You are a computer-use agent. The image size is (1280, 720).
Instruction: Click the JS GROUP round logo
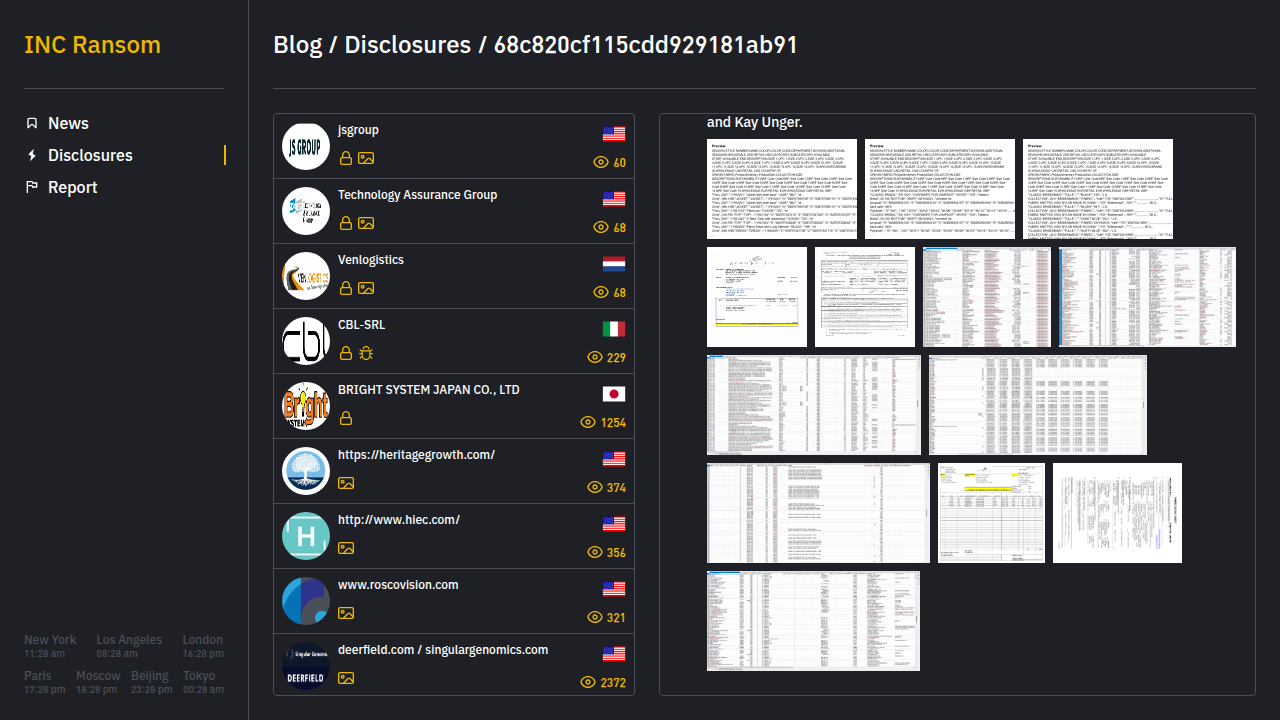click(x=306, y=147)
